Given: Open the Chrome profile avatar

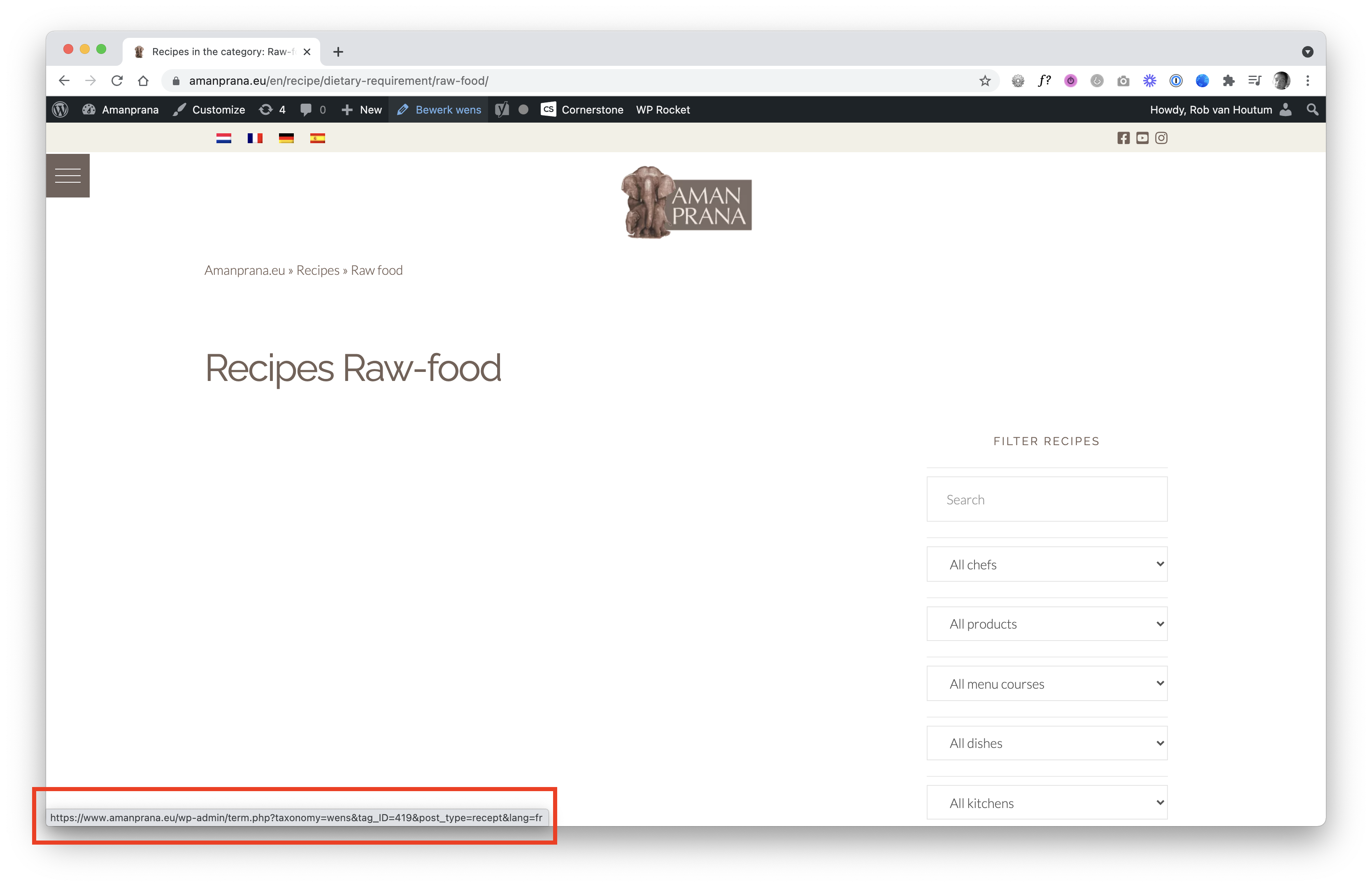Looking at the screenshot, I should pyautogui.click(x=1281, y=81).
